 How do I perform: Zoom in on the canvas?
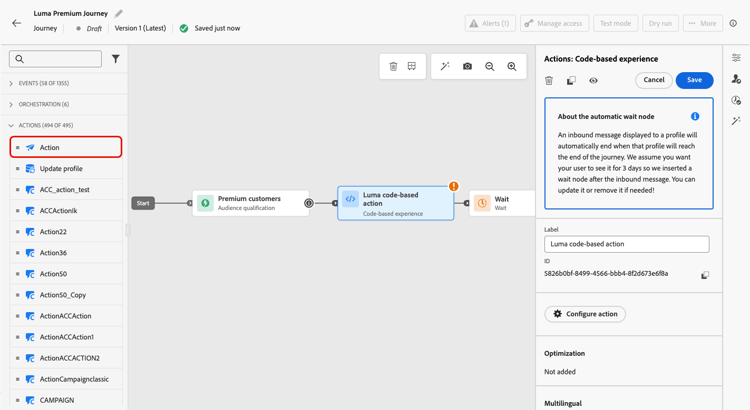coord(512,66)
